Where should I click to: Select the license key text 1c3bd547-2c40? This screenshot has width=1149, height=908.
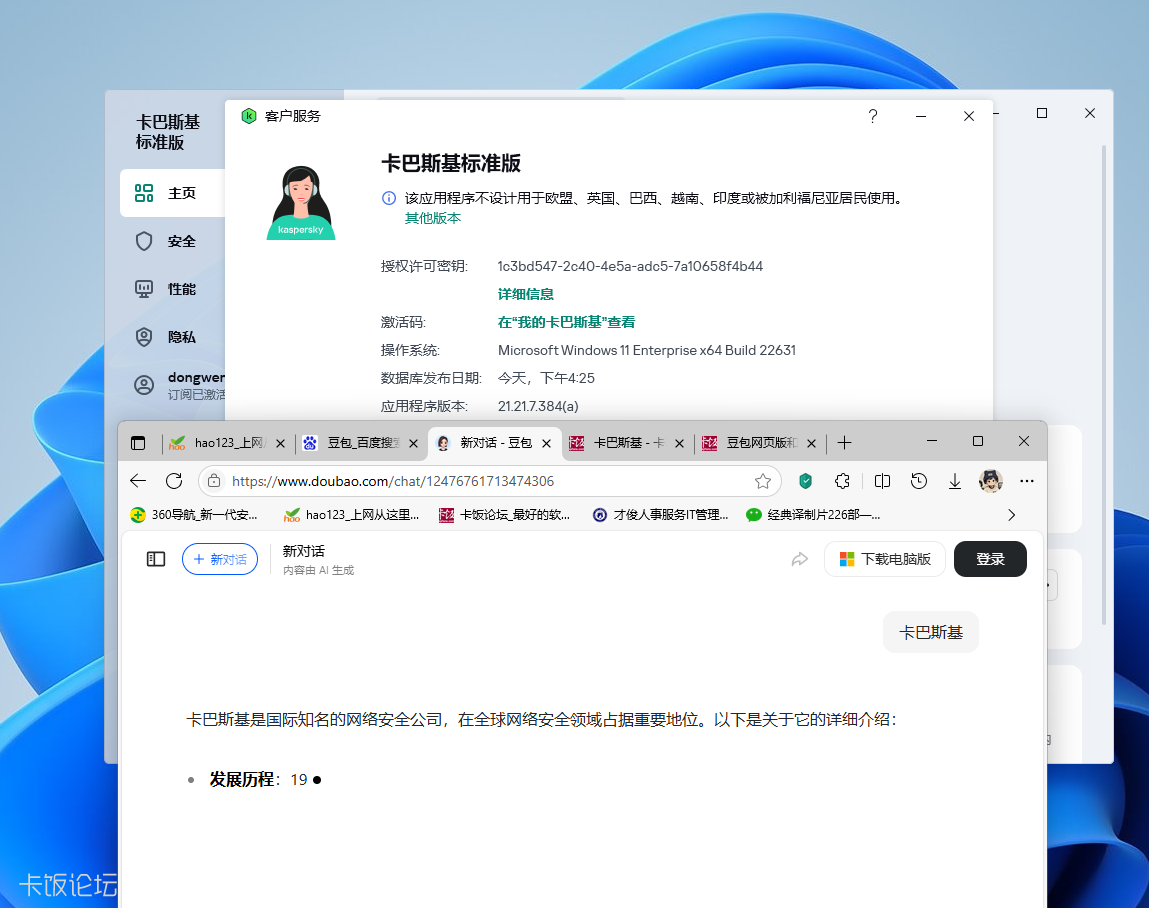630,266
